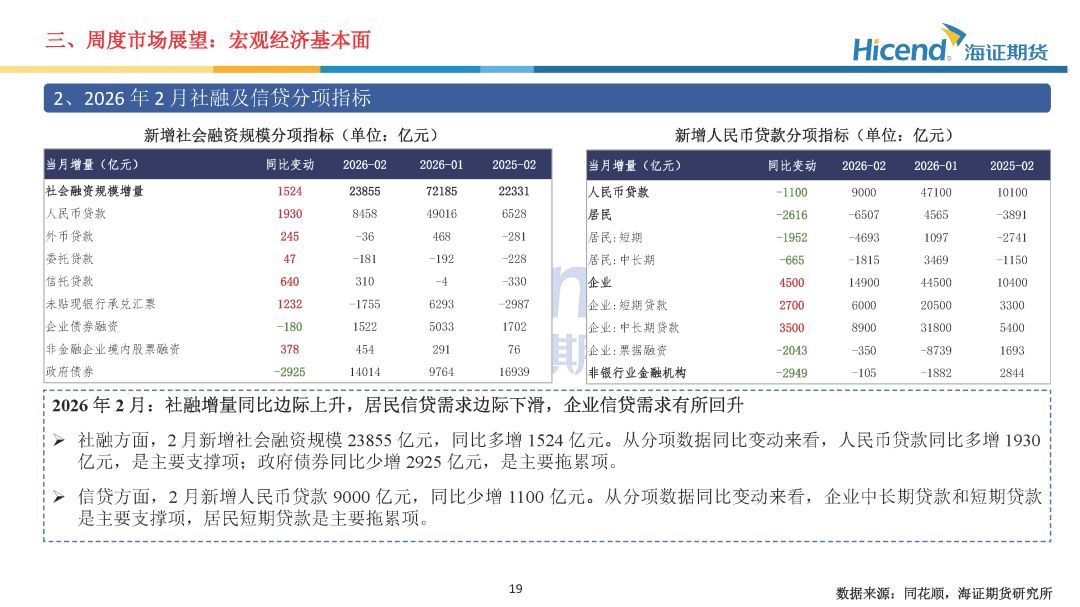
Task: Click value -8739 in the right table
Action: pyautogui.click(x=936, y=350)
